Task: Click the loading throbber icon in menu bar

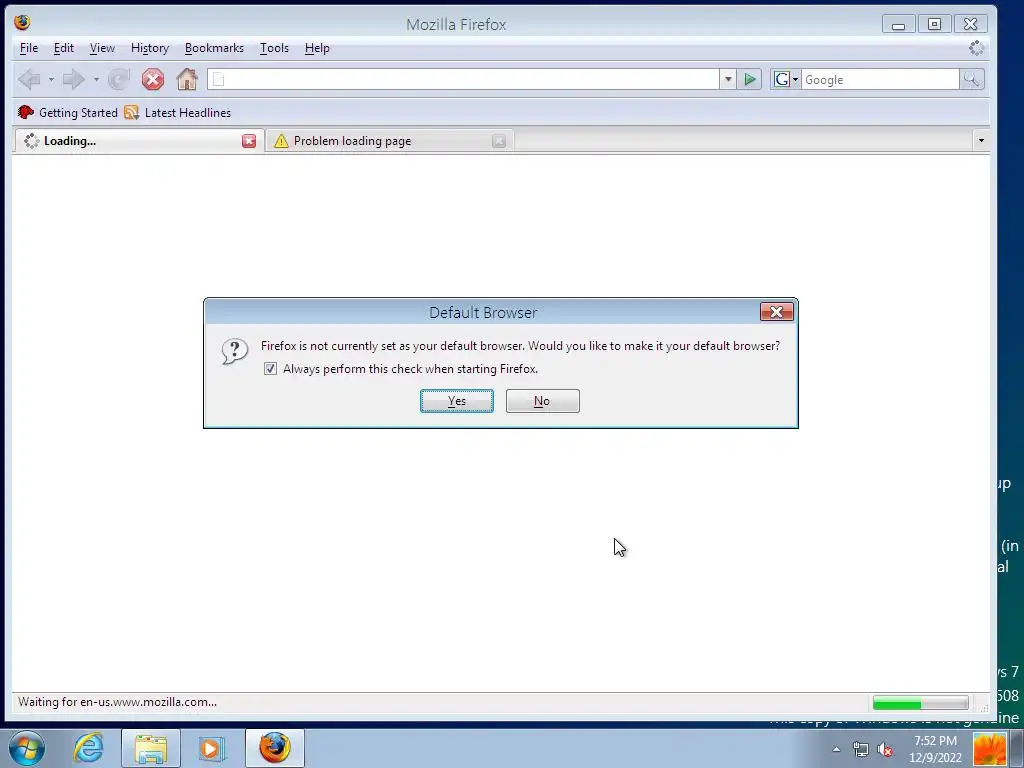Action: coord(976,48)
